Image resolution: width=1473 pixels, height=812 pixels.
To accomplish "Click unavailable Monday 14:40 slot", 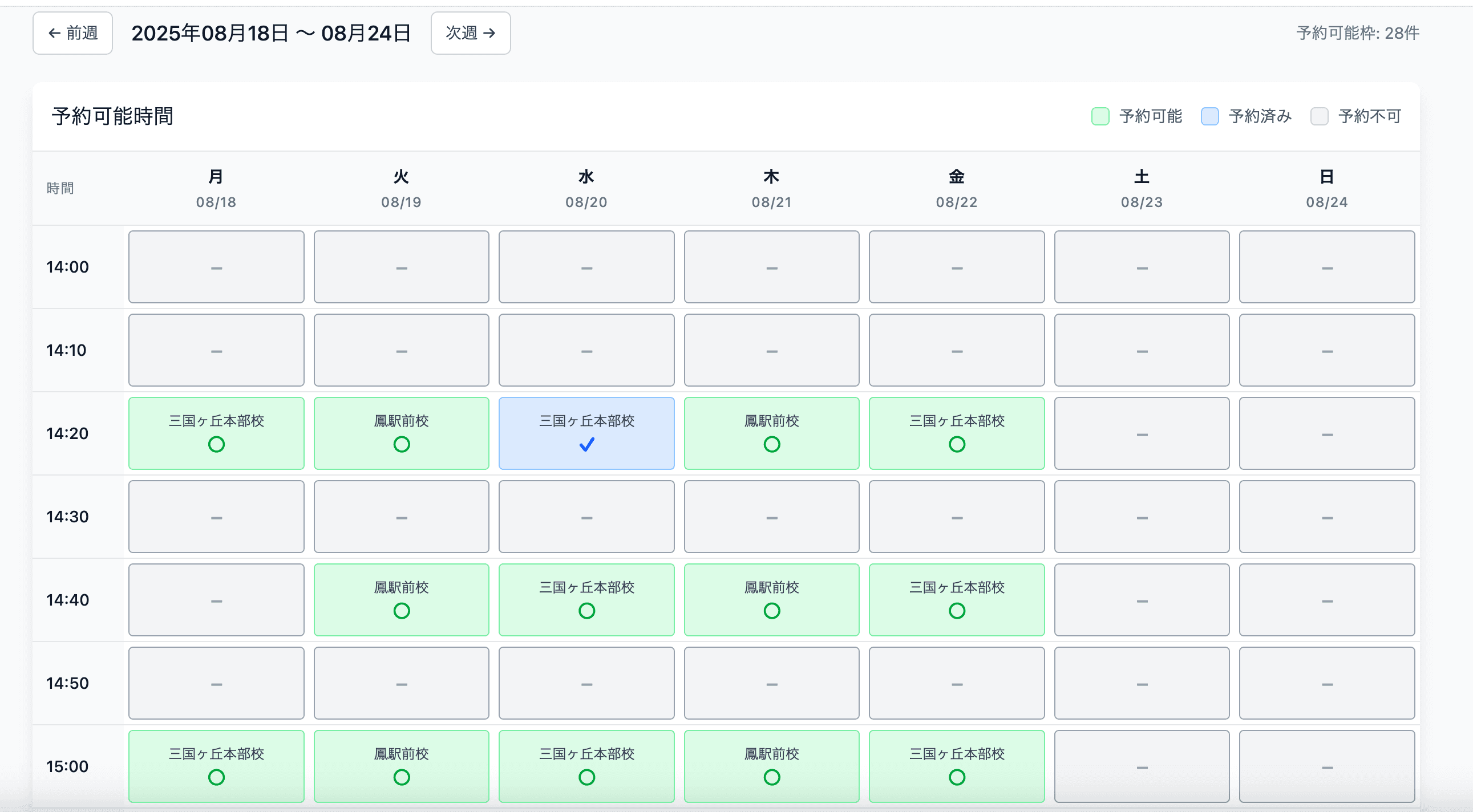I will (x=216, y=600).
